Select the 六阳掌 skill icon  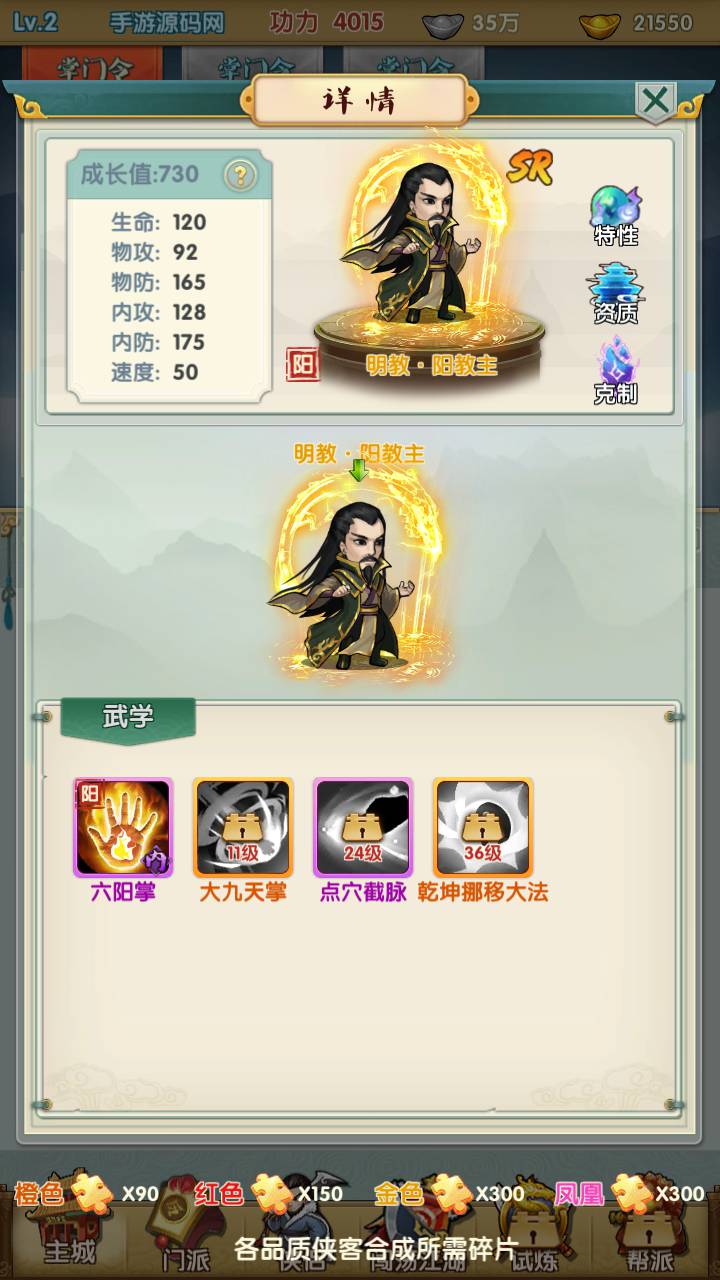[x=124, y=827]
